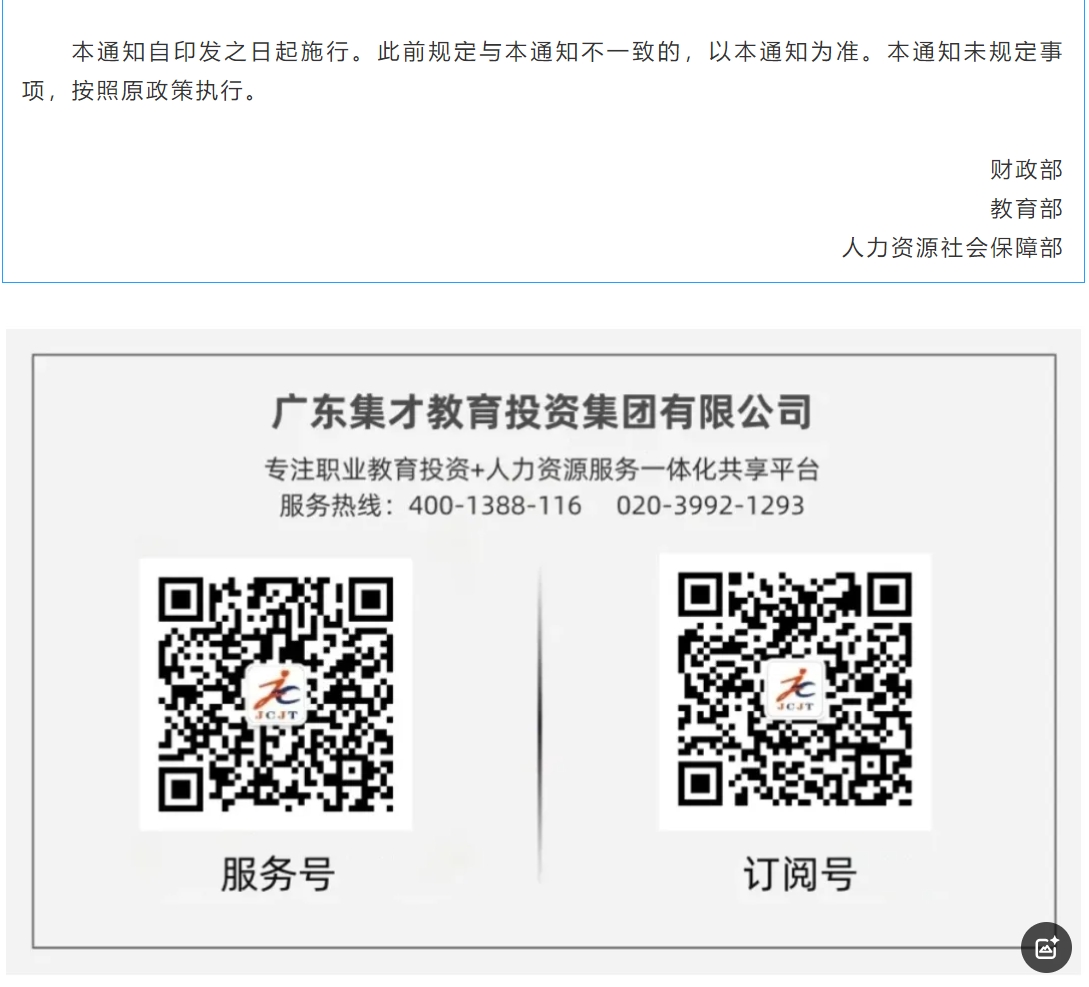1089x987 pixels.
Task: Click the signature text 人力资源社会保障部
Action: 952,247
